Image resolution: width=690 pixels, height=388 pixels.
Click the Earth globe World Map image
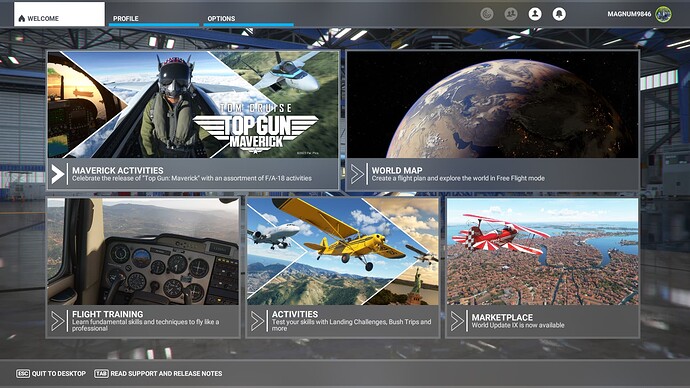(x=492, y=105)
